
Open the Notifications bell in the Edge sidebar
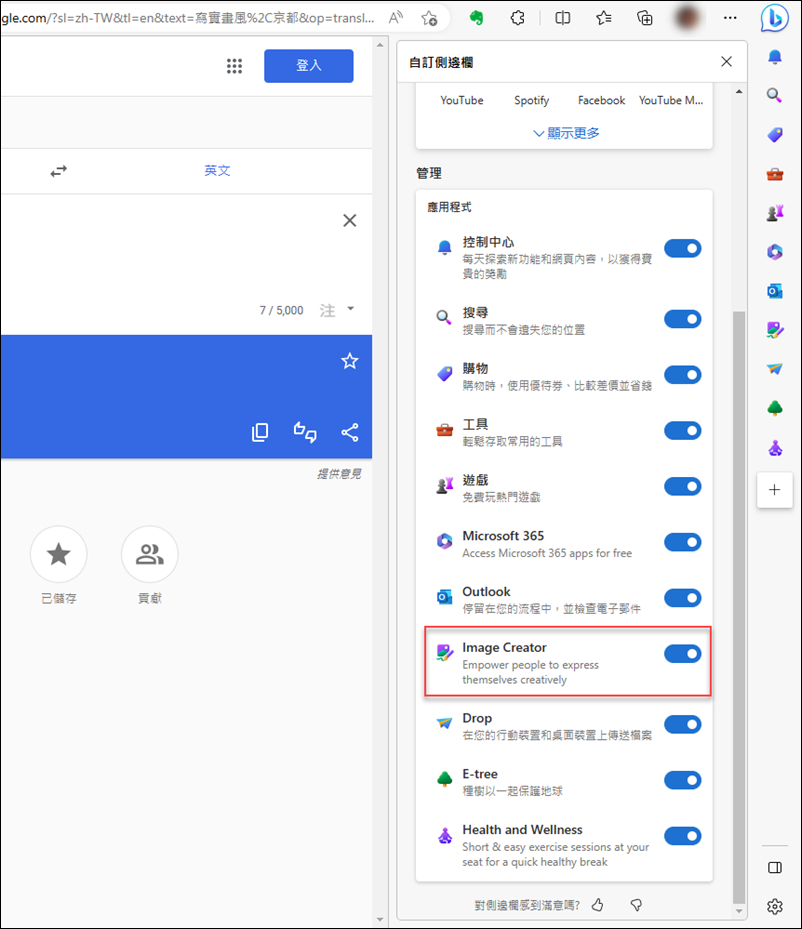click(x=775, y=57)
